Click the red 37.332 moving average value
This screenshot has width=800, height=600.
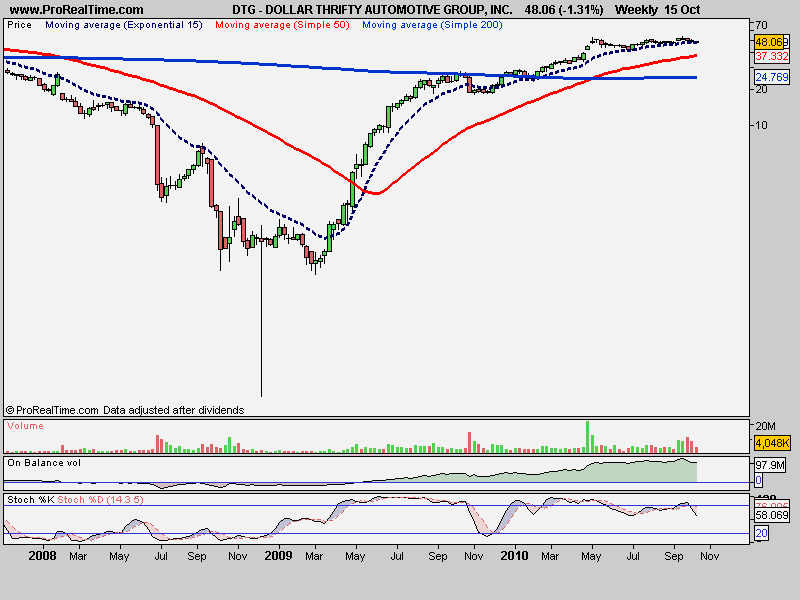pos(771,56)
